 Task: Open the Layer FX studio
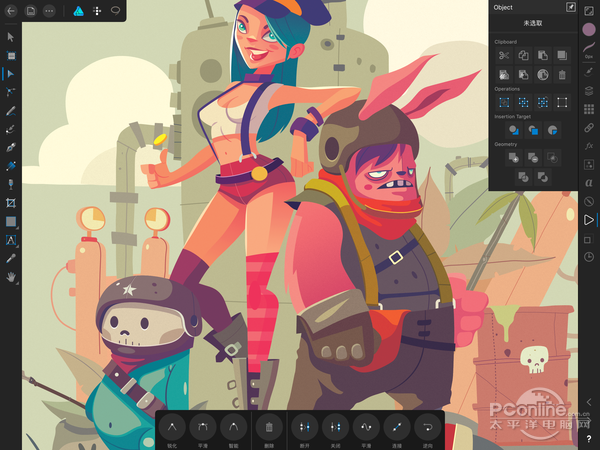589,146
